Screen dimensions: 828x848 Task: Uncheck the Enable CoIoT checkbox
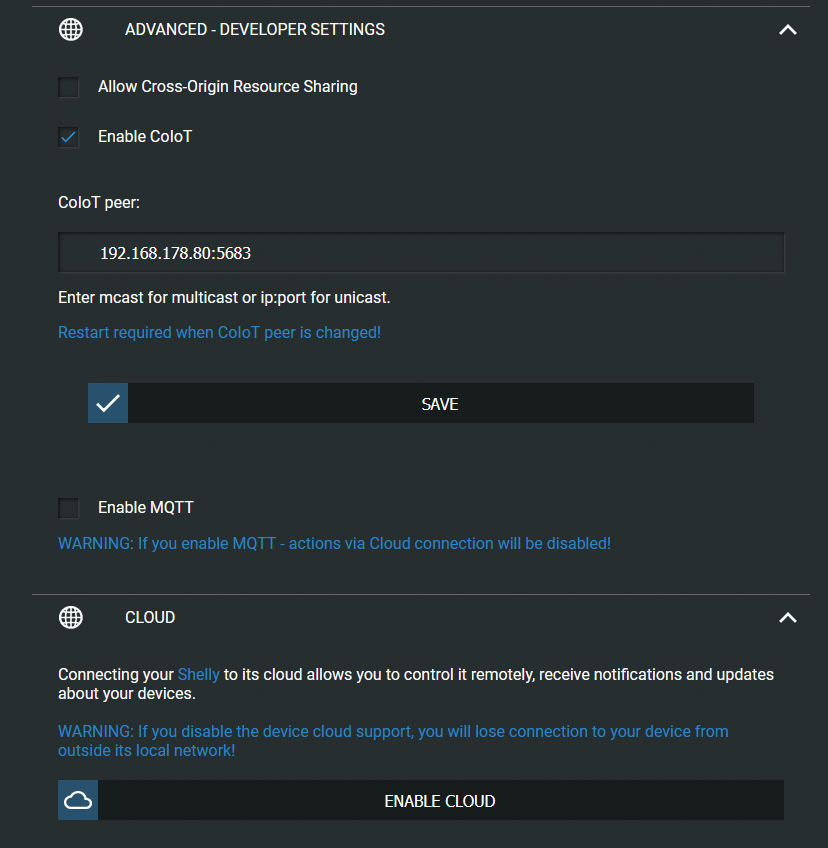69,137
